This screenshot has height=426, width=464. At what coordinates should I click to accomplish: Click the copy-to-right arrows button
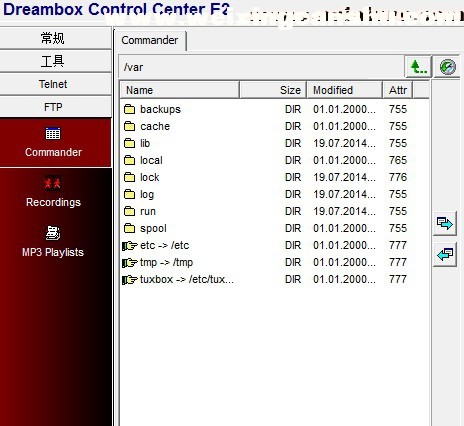click(x=445, y=223)
